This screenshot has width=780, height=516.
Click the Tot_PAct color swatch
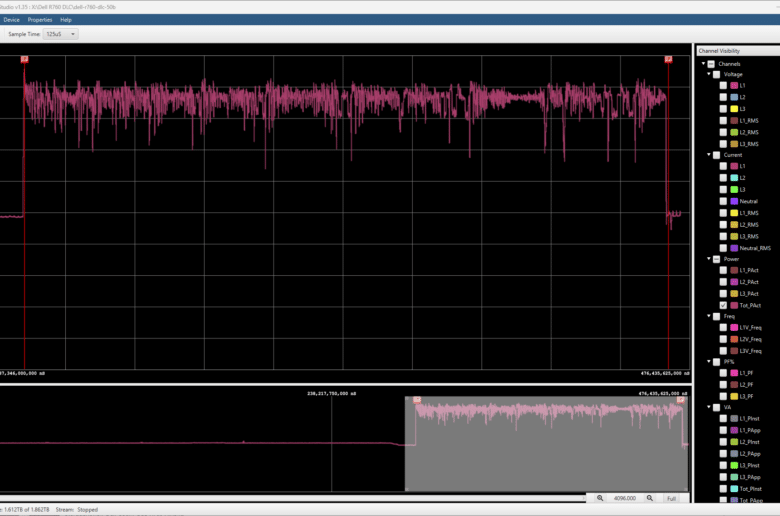coord(734,305)
